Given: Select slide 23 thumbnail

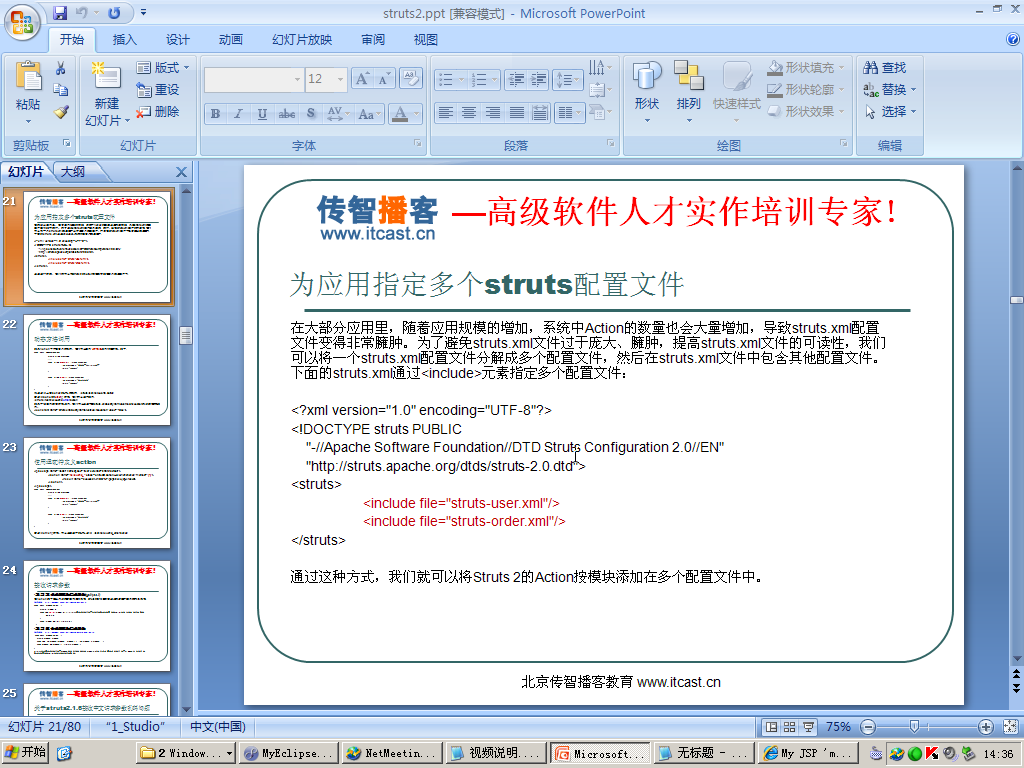Looking at the screenshot, I should pyautogui.click(x=97, y=492).
